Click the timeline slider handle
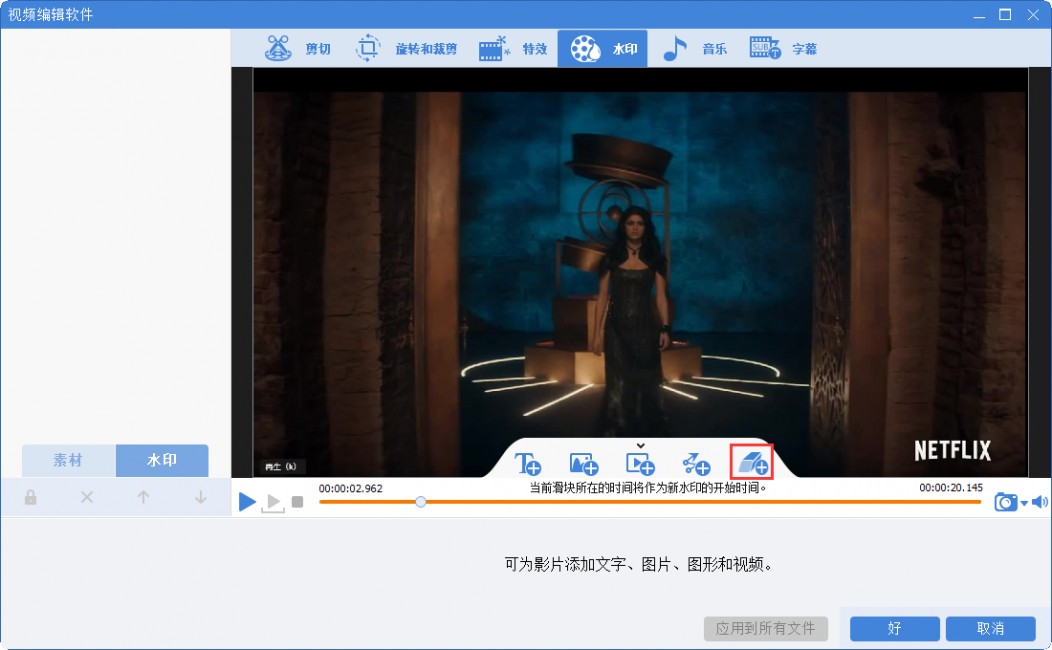 tap(421, 502)
